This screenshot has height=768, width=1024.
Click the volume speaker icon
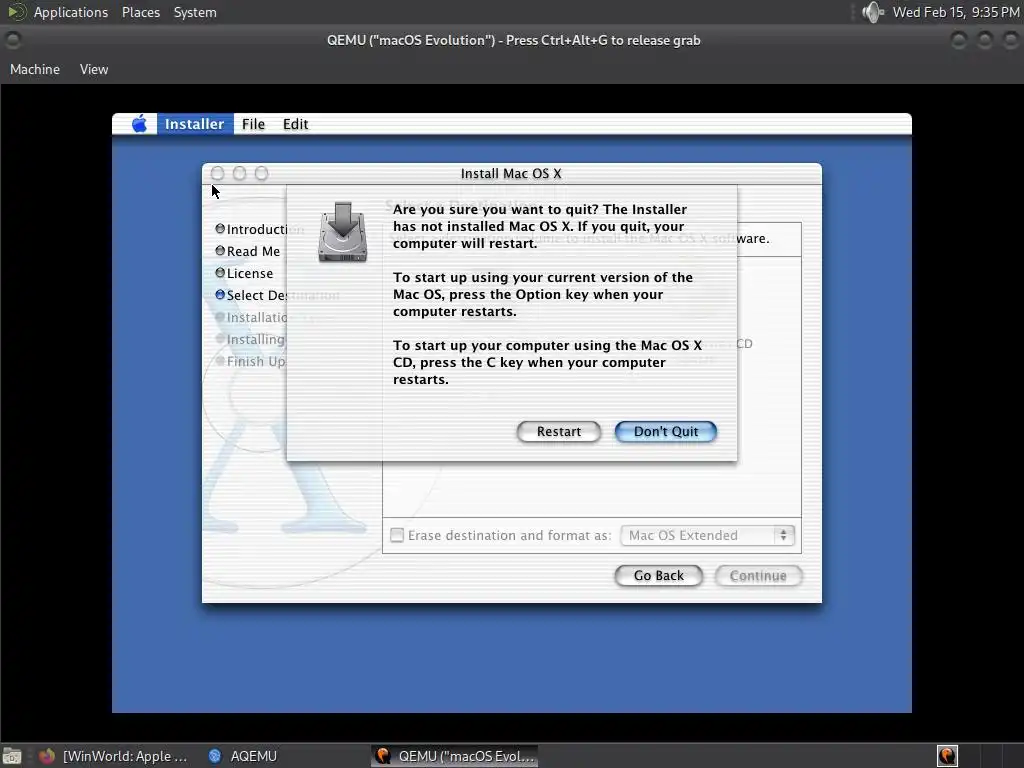(872, 12)
